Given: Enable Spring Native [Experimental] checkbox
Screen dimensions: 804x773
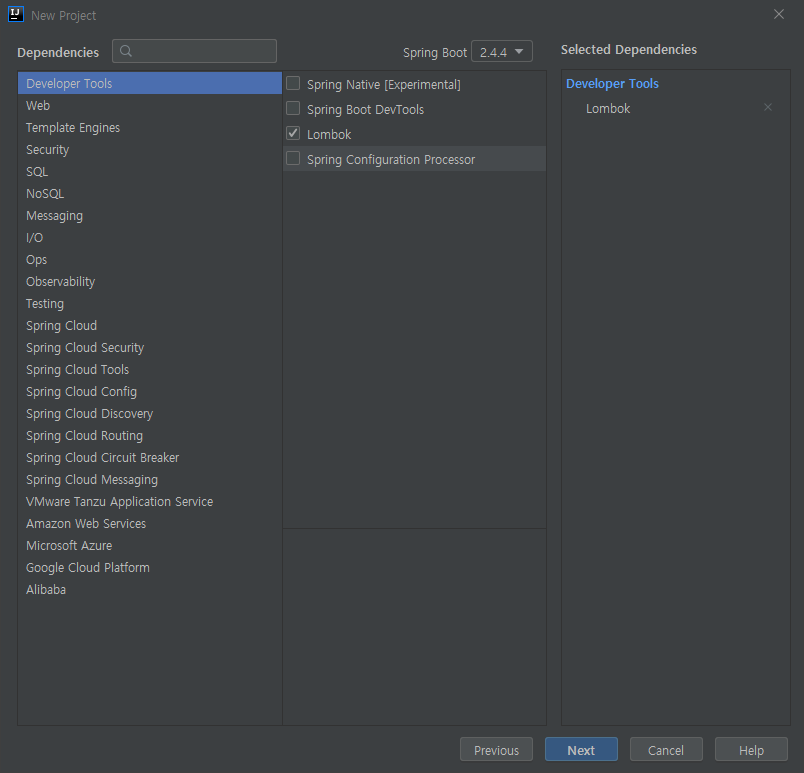Looking at the screenshot, I should (x=293, y=83).
